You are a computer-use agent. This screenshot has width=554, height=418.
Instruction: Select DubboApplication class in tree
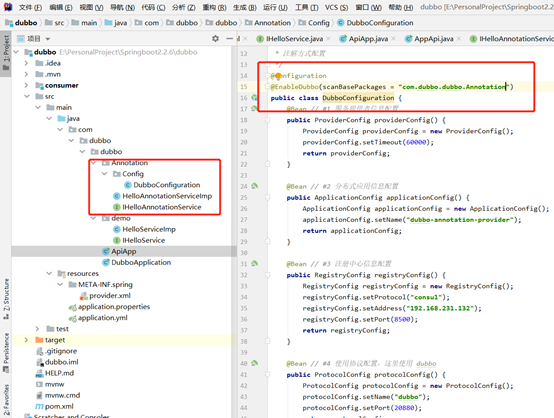point(136,263)
